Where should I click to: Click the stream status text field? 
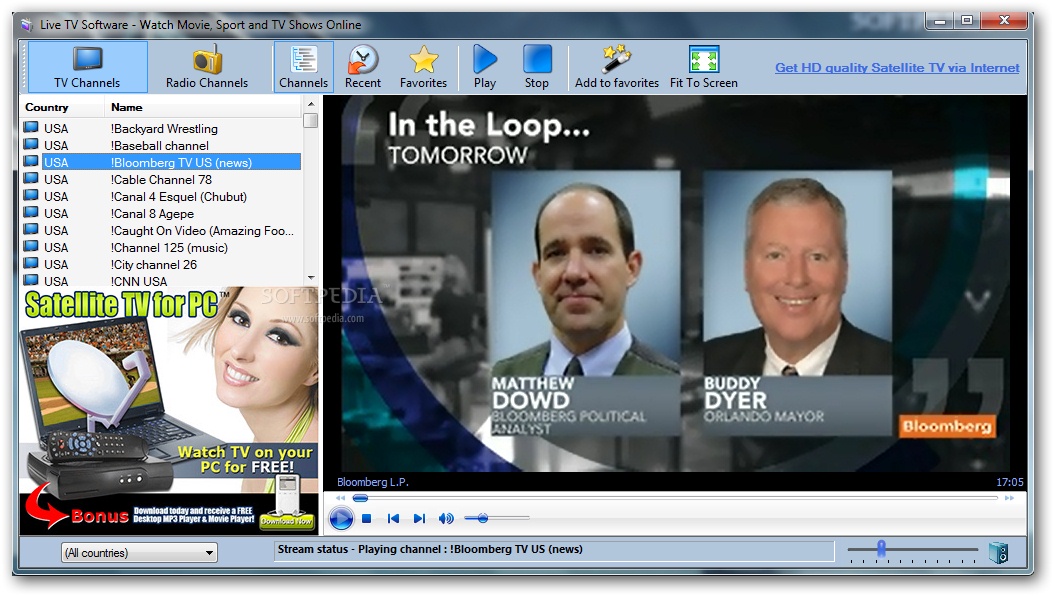pyautogui.click(x=554, y=550)
